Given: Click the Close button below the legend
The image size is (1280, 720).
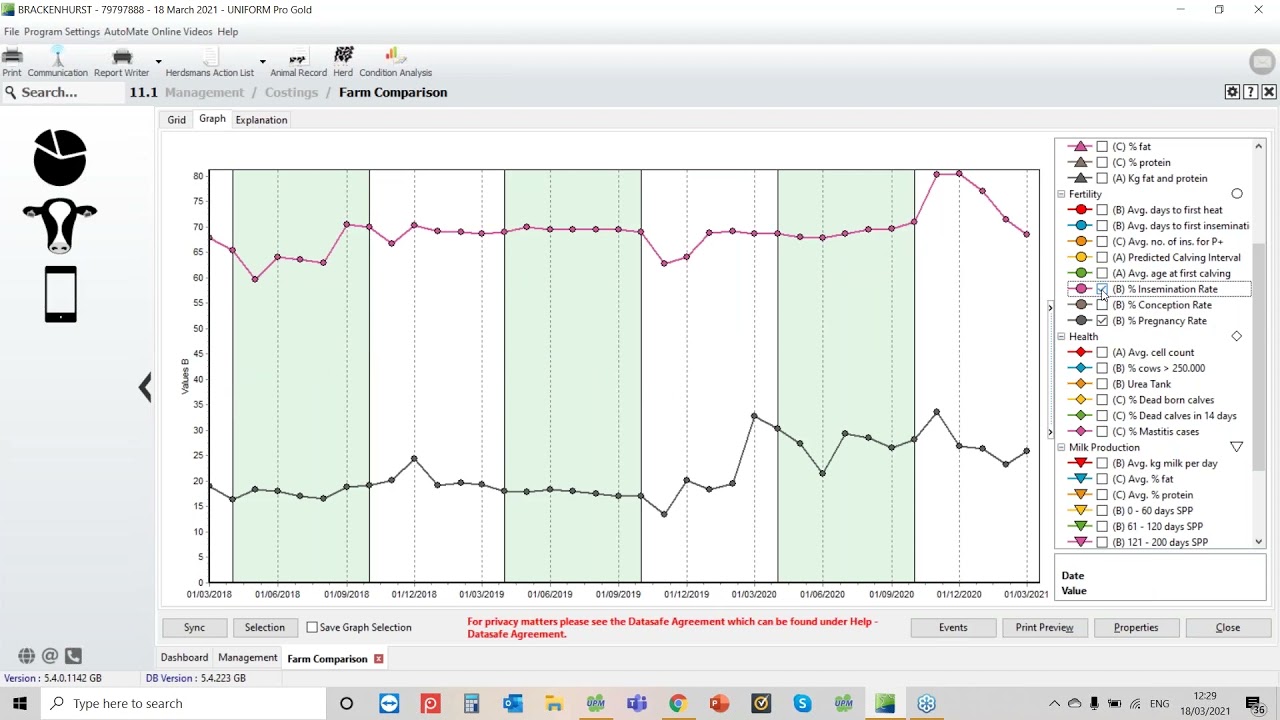Looking at the screenshot, I should coord(1228,628).
